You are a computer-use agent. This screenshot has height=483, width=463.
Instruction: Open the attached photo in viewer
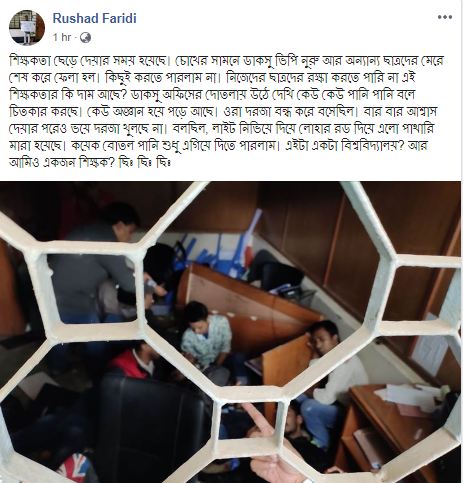coord(230,332)
